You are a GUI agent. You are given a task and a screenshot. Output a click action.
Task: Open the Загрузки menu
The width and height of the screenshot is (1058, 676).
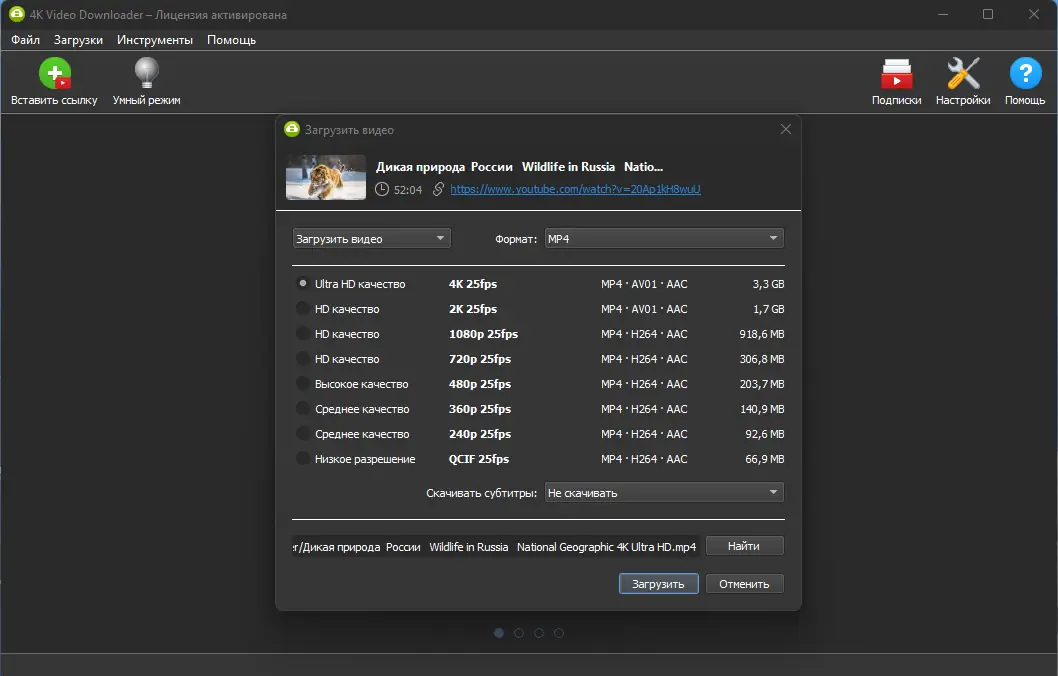tap(78, 40)
